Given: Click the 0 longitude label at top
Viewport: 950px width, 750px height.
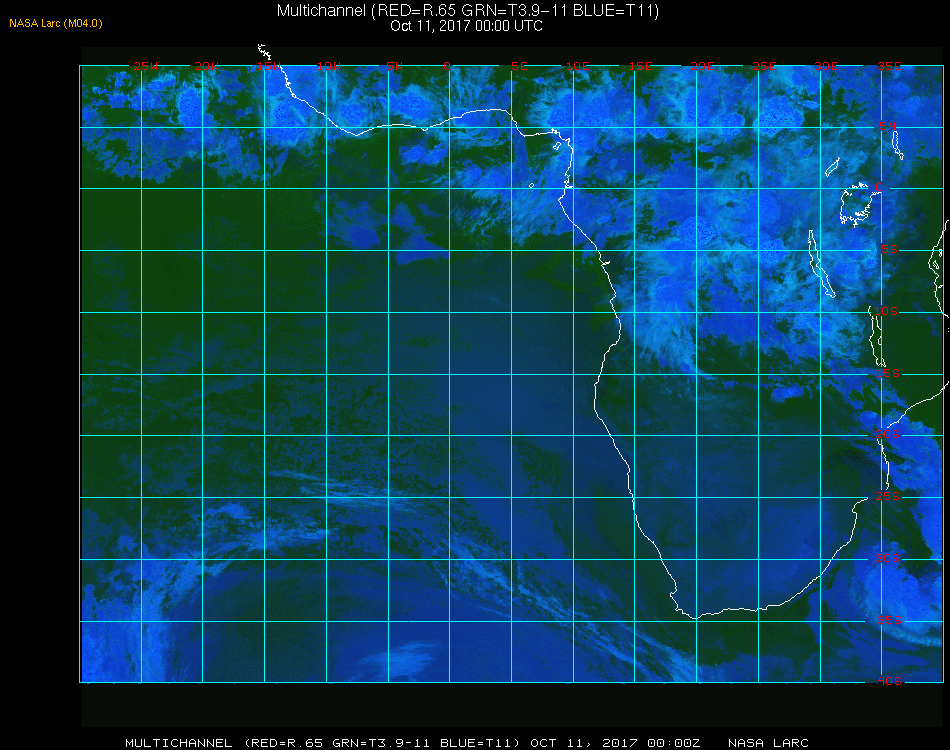Looking at the screenshot, I should pyautogui.click(x=447, y=66).
